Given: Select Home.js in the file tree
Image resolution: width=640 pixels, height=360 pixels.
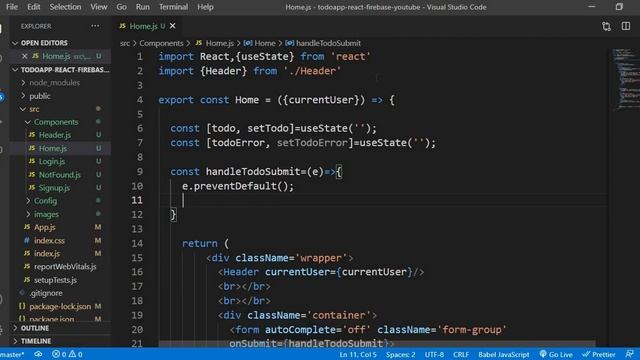Looking at the screenshot, I should point(53,148).
